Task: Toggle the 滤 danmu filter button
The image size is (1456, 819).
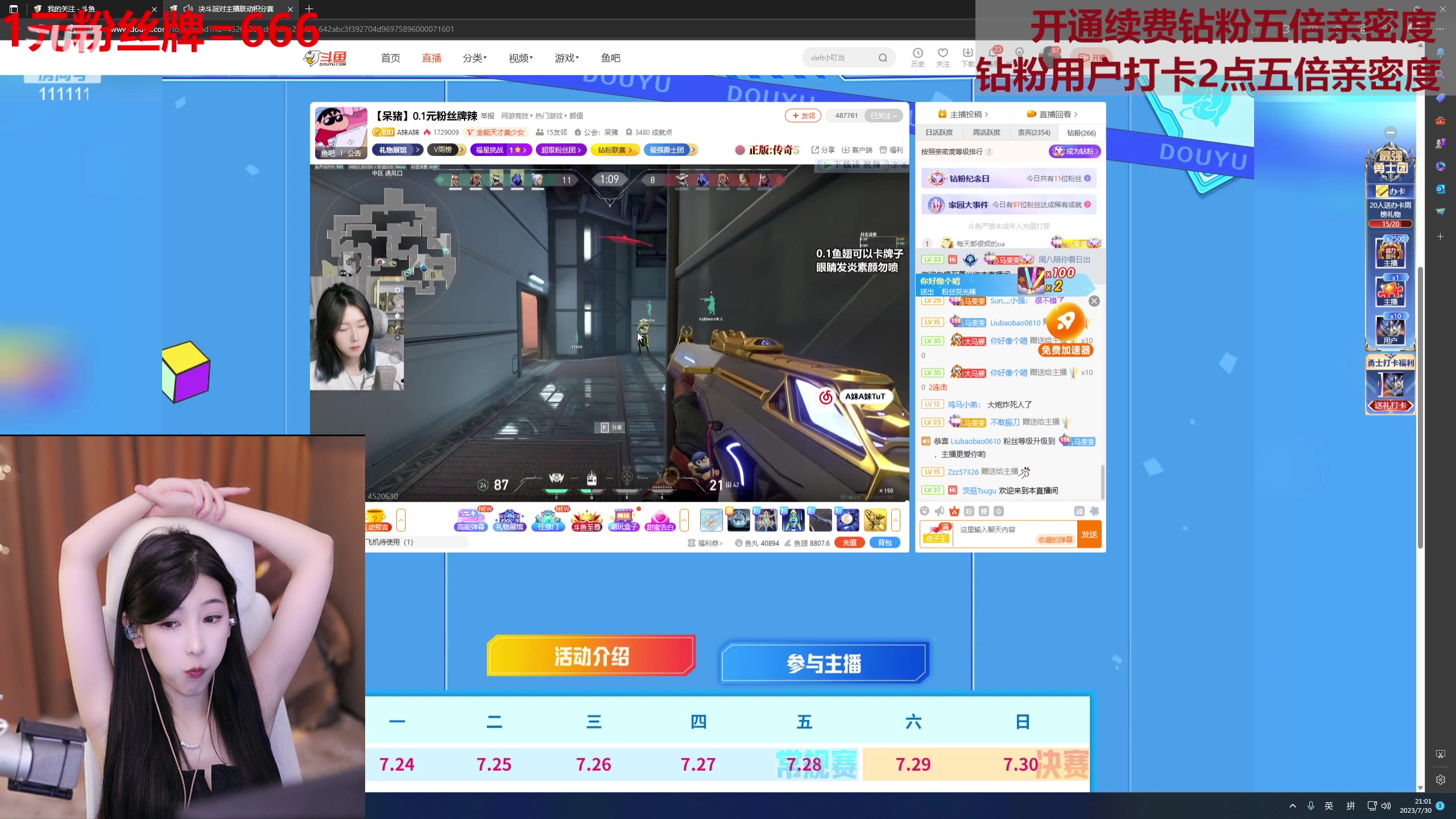Action: (1079, 511)
